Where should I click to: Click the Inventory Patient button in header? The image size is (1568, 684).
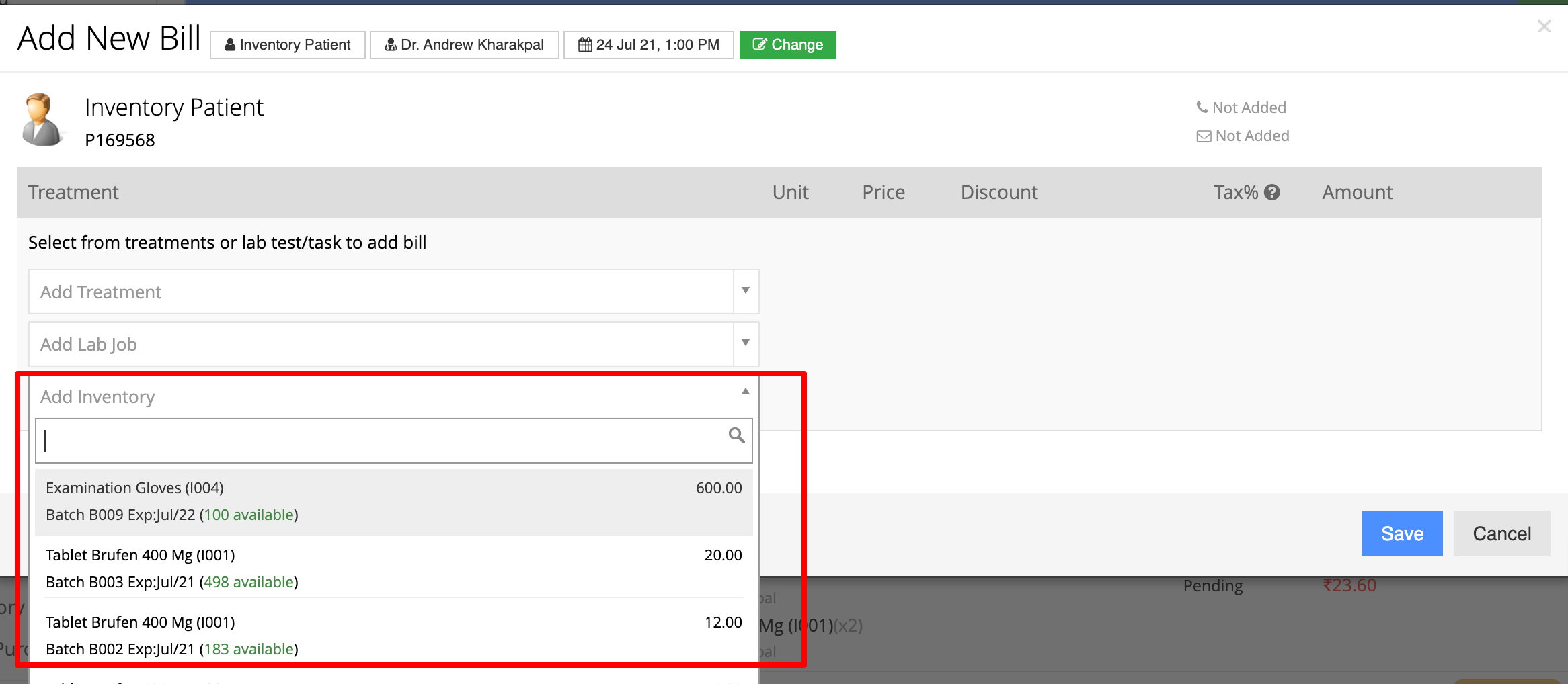288,45
